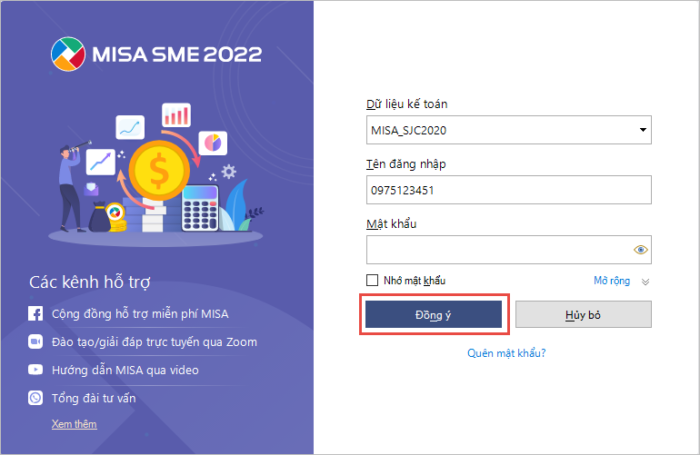
Task: Select the MISA_SJC2020 combo box
Action: pyautogui.click(x=500, y=130)
